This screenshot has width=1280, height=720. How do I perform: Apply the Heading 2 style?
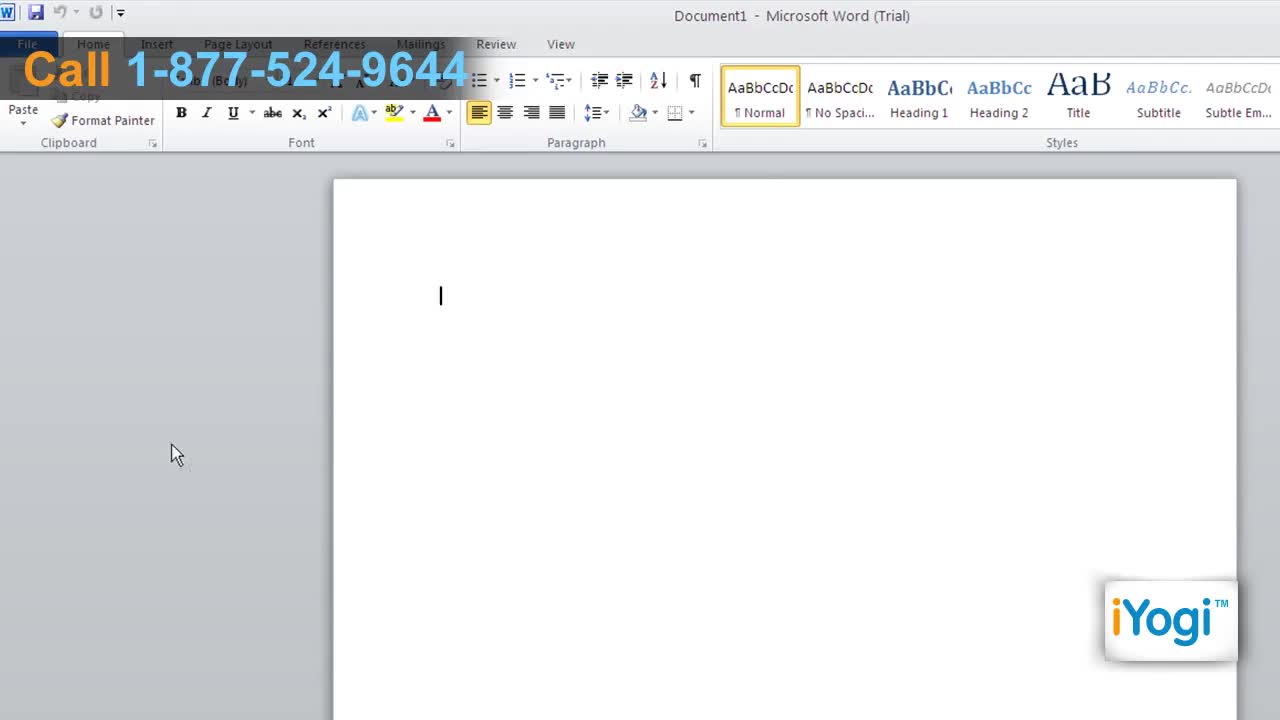click(999, 96)
